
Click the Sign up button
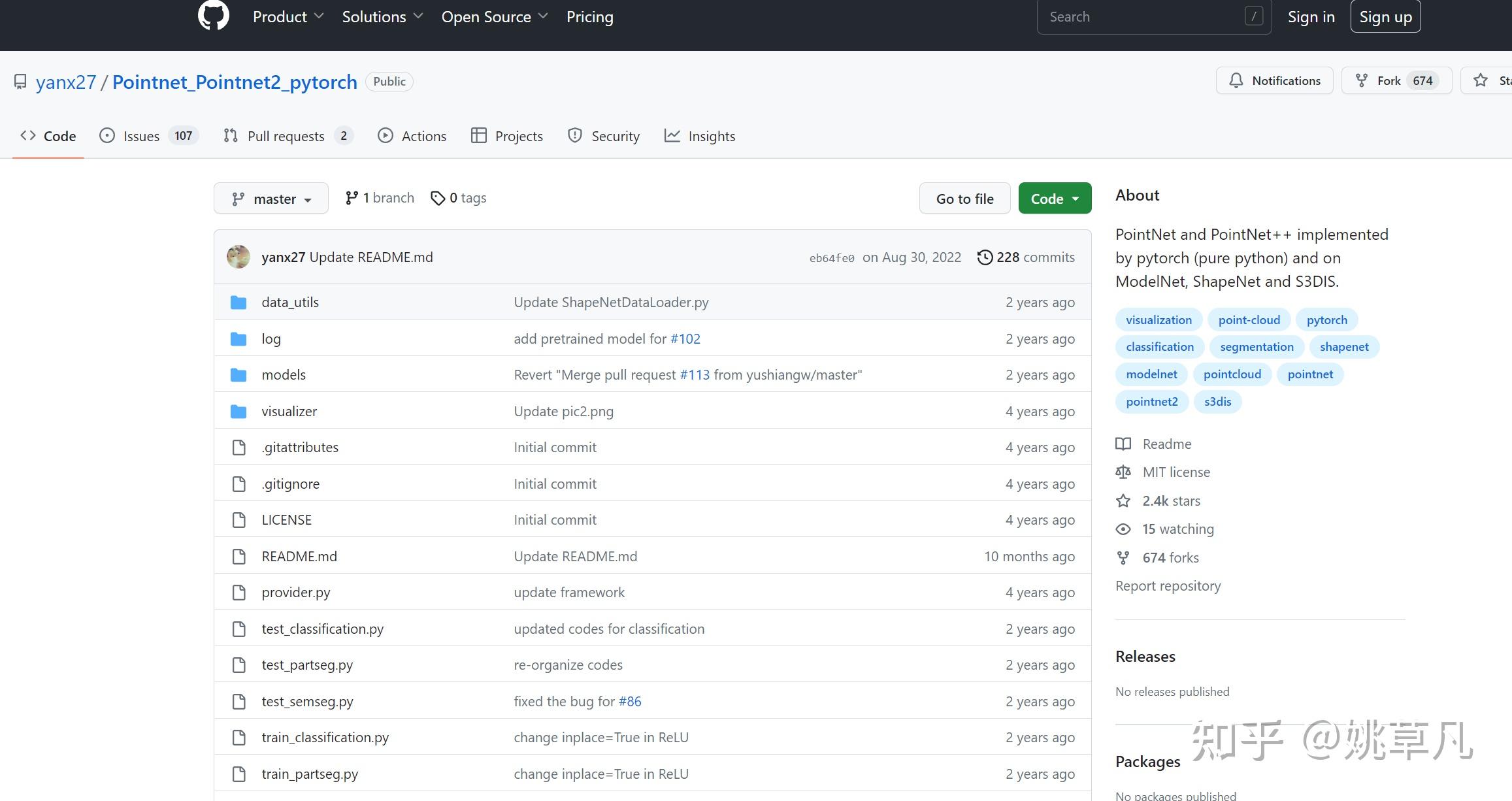[x=1385, y=17]
